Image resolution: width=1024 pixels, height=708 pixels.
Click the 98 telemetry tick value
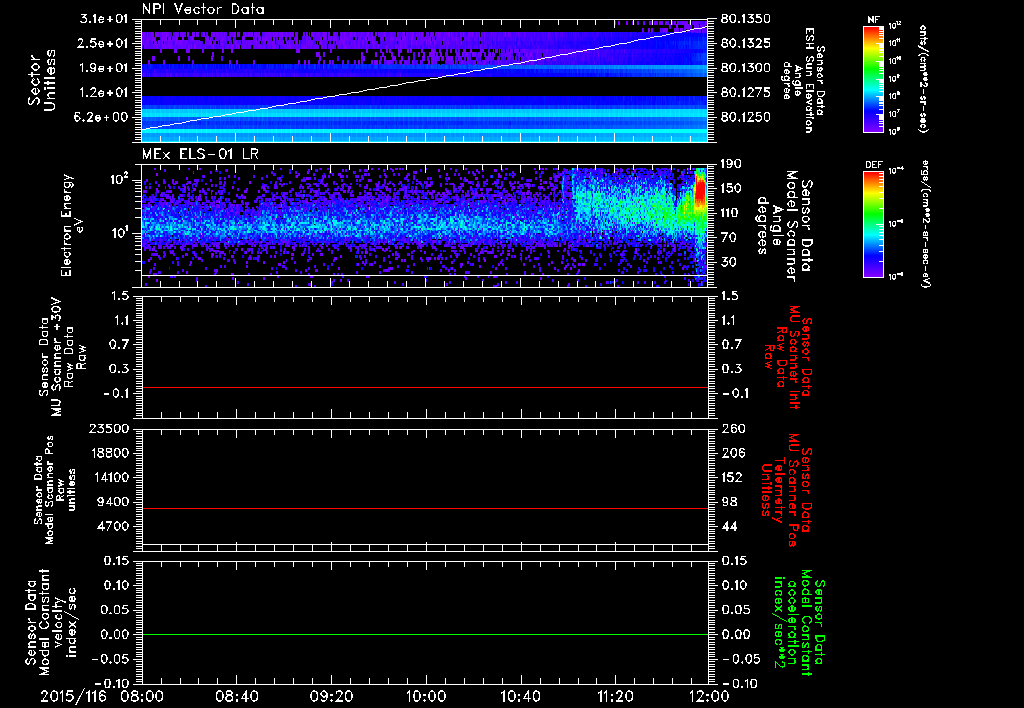click(729, 502)
